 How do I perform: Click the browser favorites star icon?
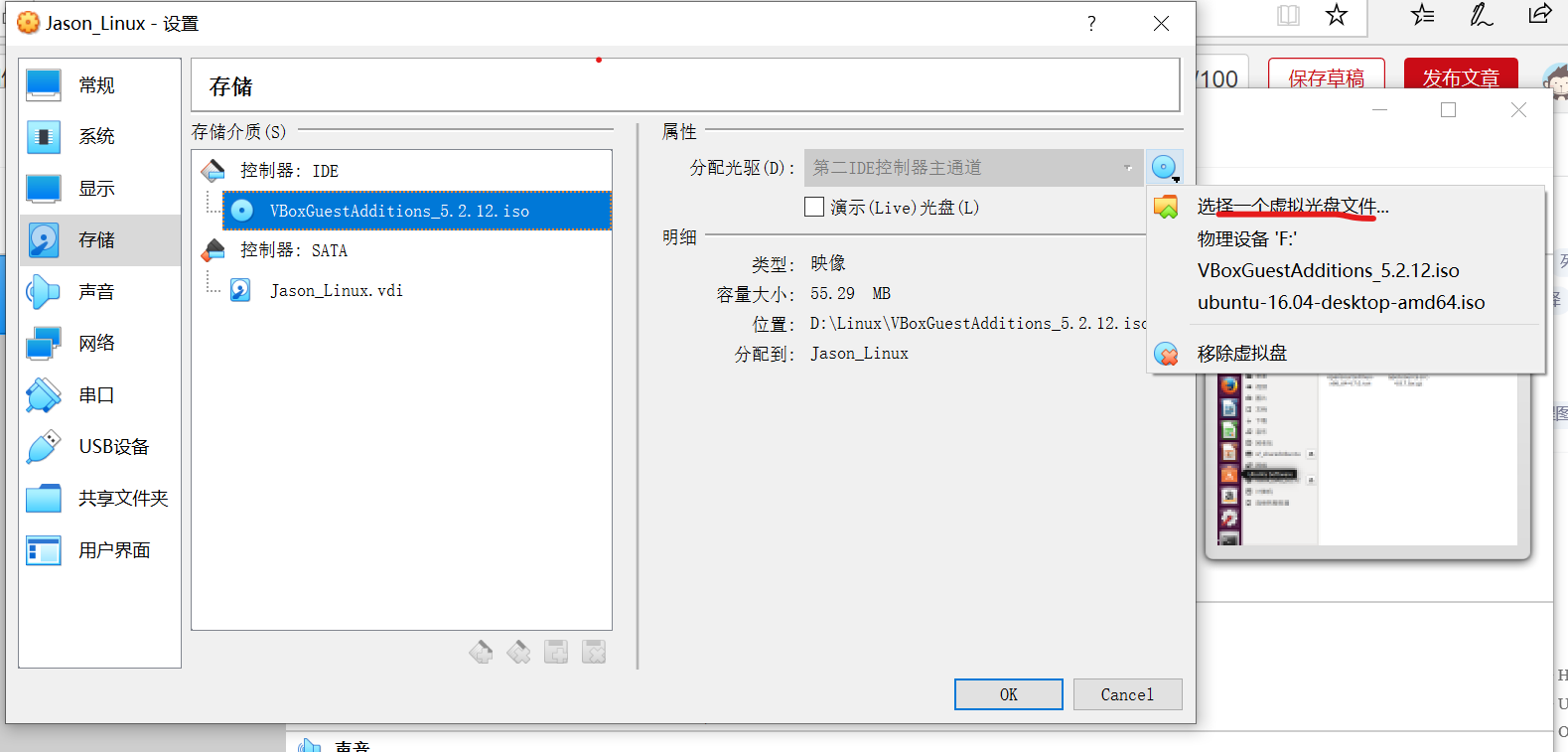tap(1337, 14)
